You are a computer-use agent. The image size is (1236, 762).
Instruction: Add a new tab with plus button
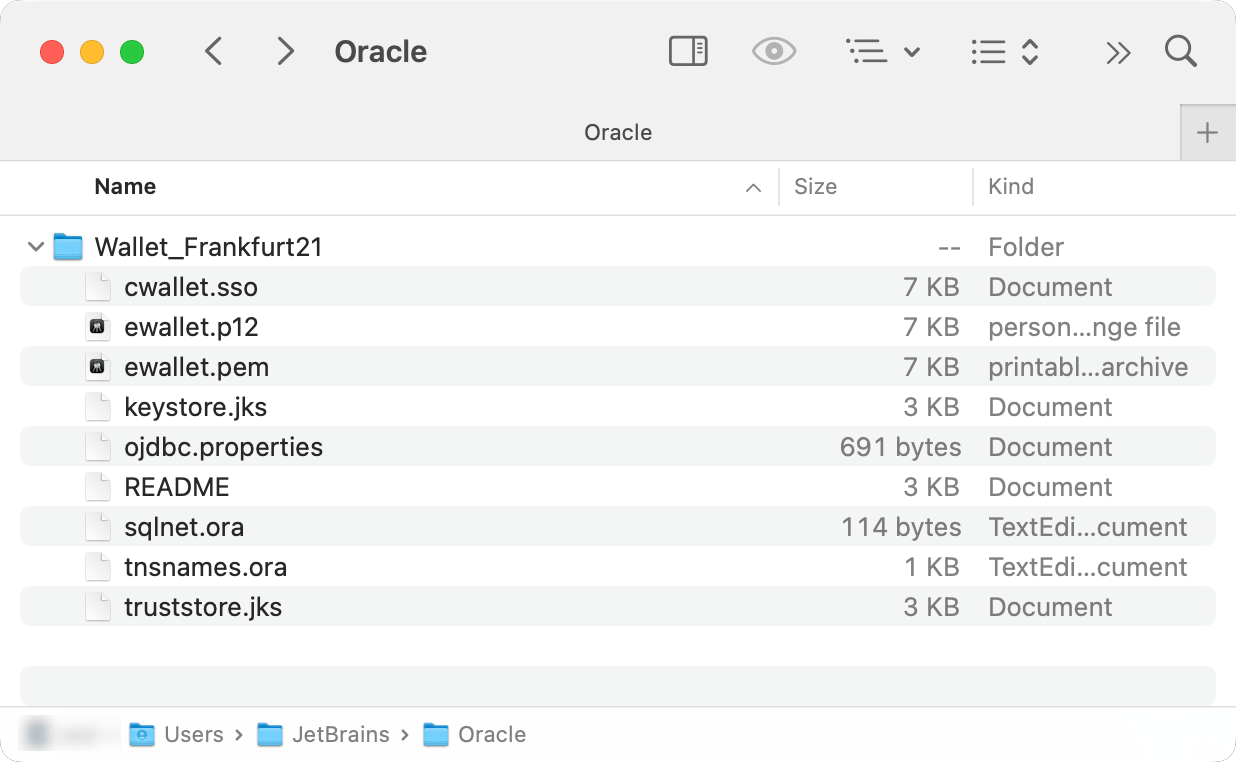click(1208, 132)
